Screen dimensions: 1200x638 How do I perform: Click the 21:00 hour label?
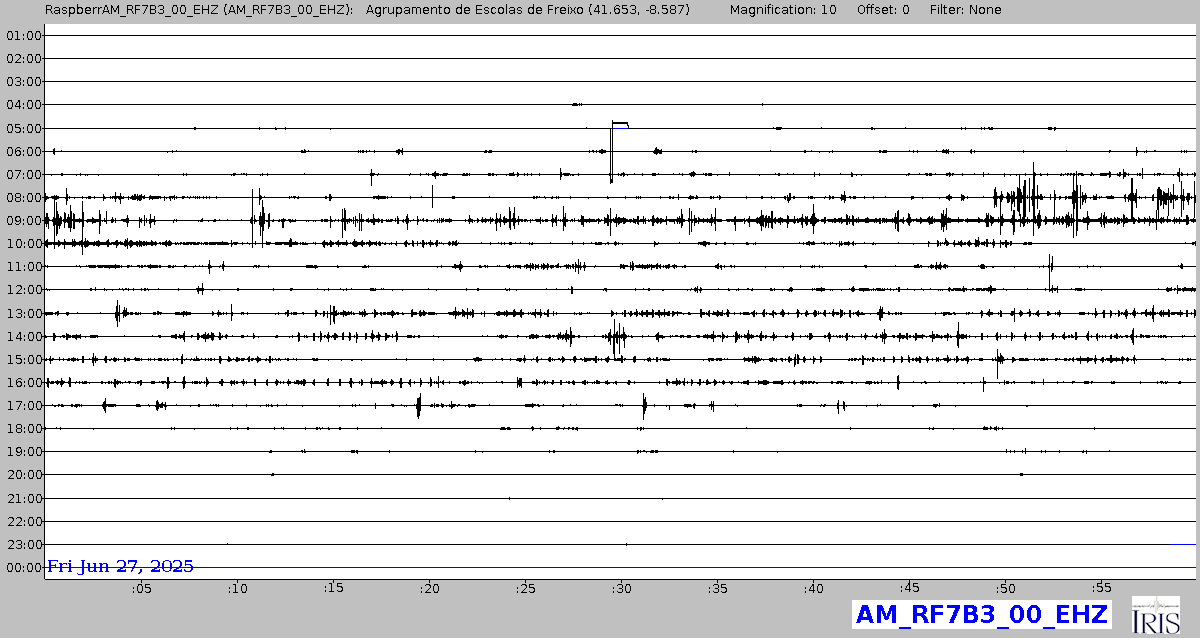click(23, 498)
